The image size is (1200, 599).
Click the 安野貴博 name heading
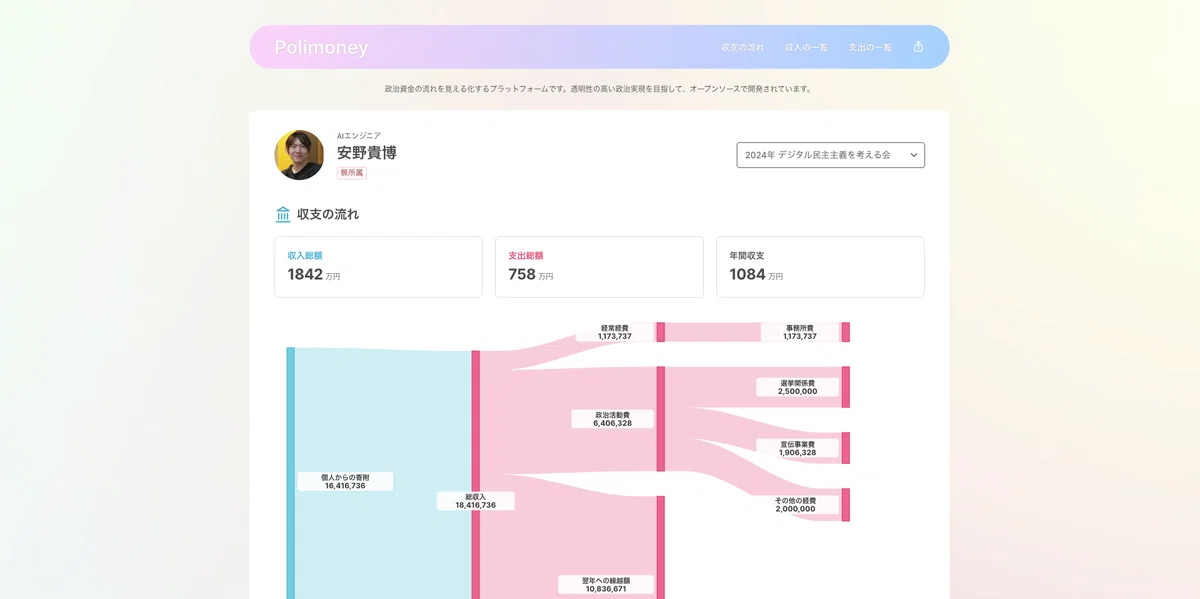pos(366,153)
